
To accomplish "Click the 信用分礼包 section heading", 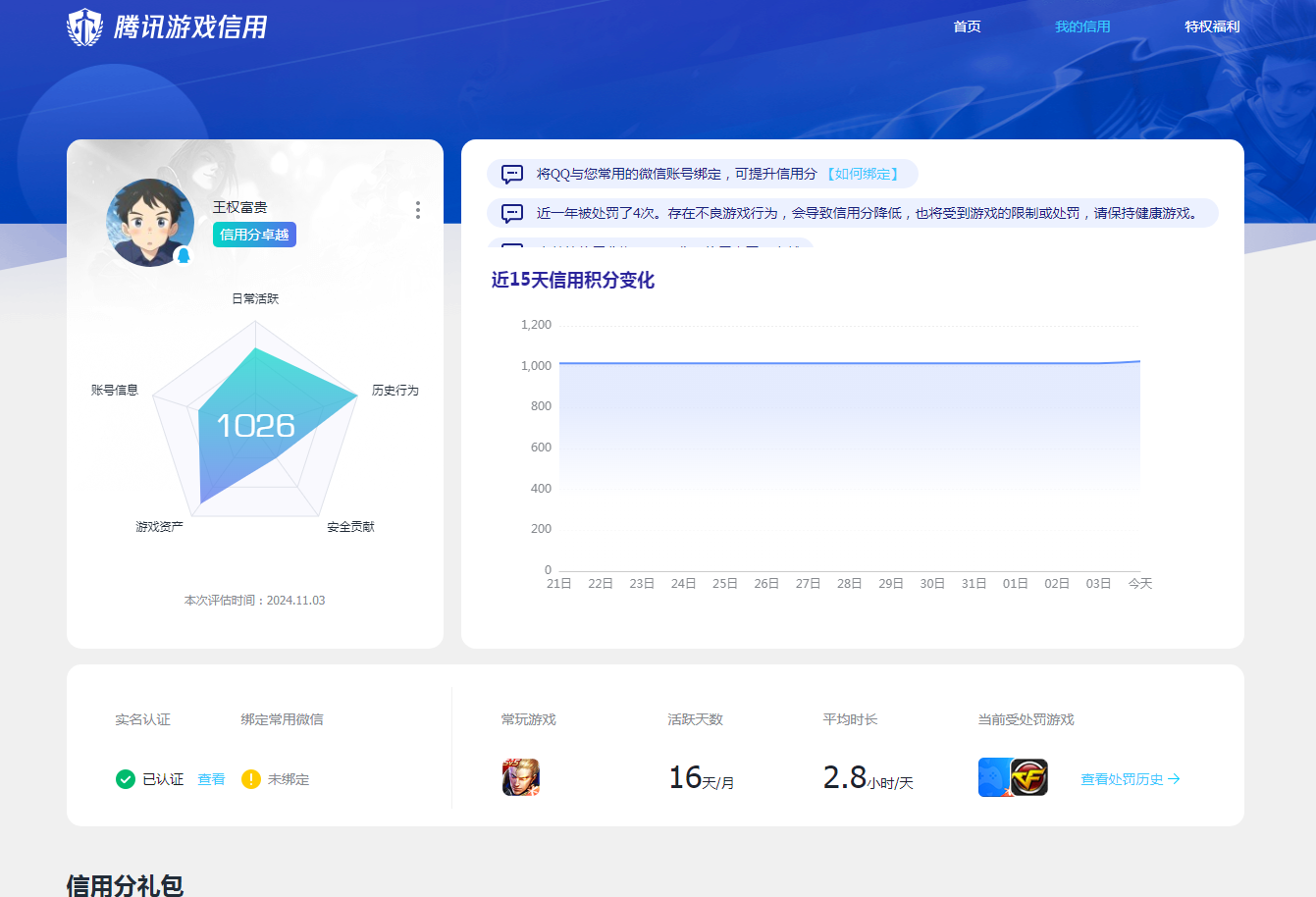I will [x=125, y=885].
